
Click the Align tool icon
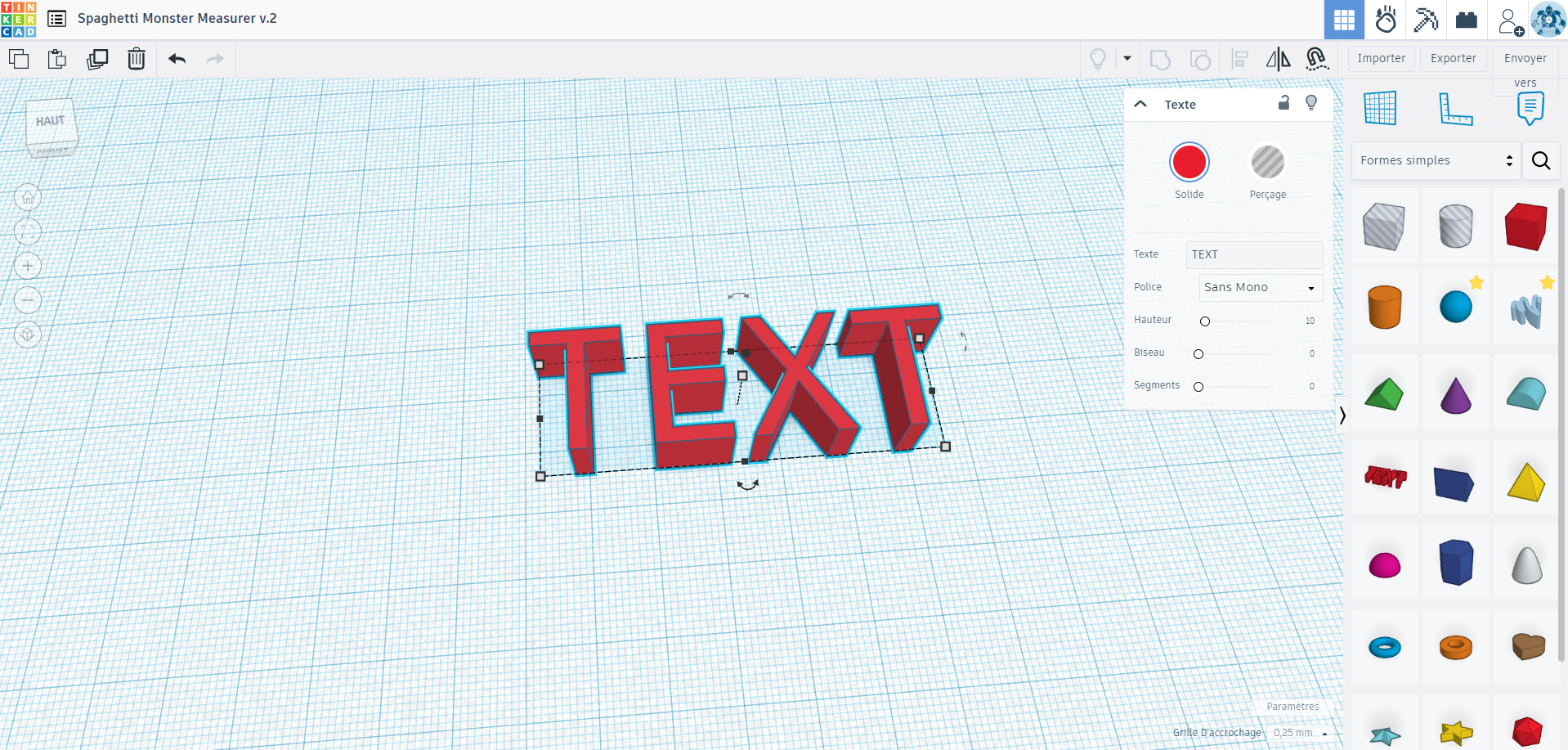1240,59
